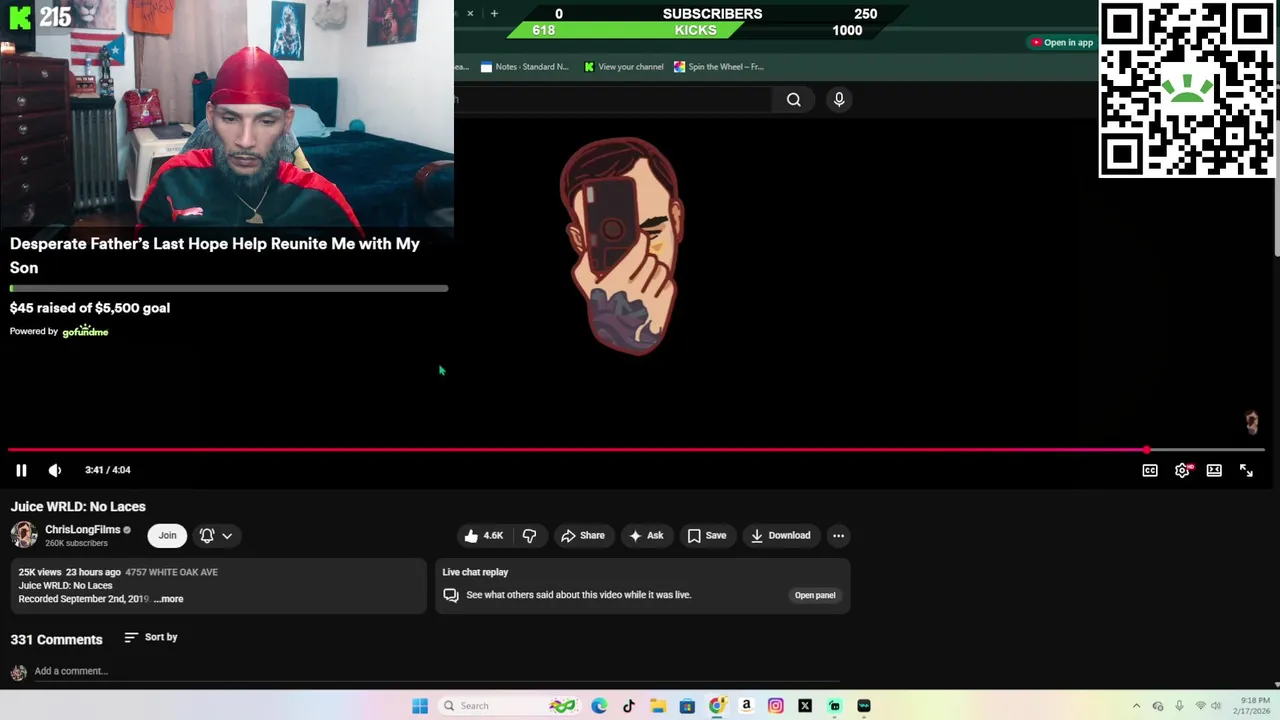Click the QR code overlay
The width and height of the screenshot is (1280, 720).
click(x=1187, y=89)
